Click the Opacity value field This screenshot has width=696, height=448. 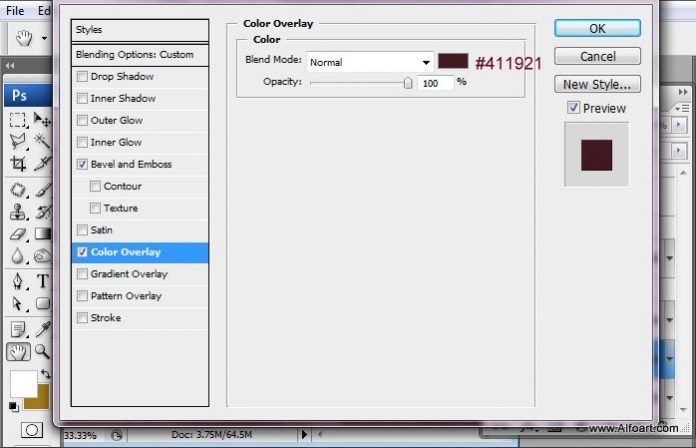pyautogui.click(x=435, y=83)
